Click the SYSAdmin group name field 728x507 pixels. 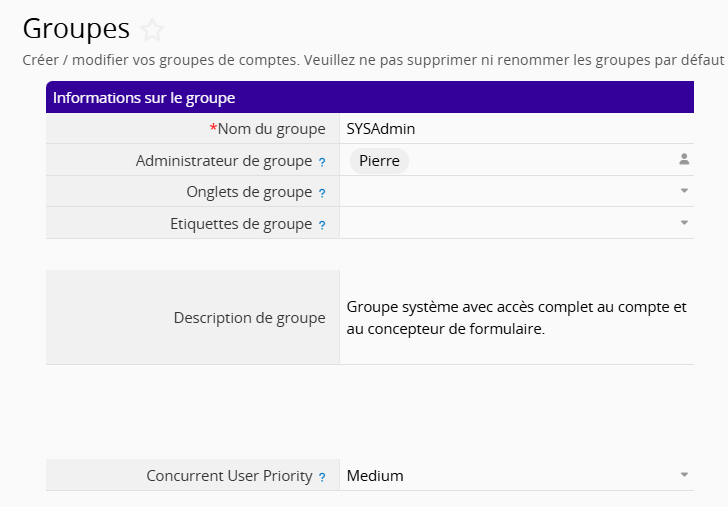pos(500,129)
